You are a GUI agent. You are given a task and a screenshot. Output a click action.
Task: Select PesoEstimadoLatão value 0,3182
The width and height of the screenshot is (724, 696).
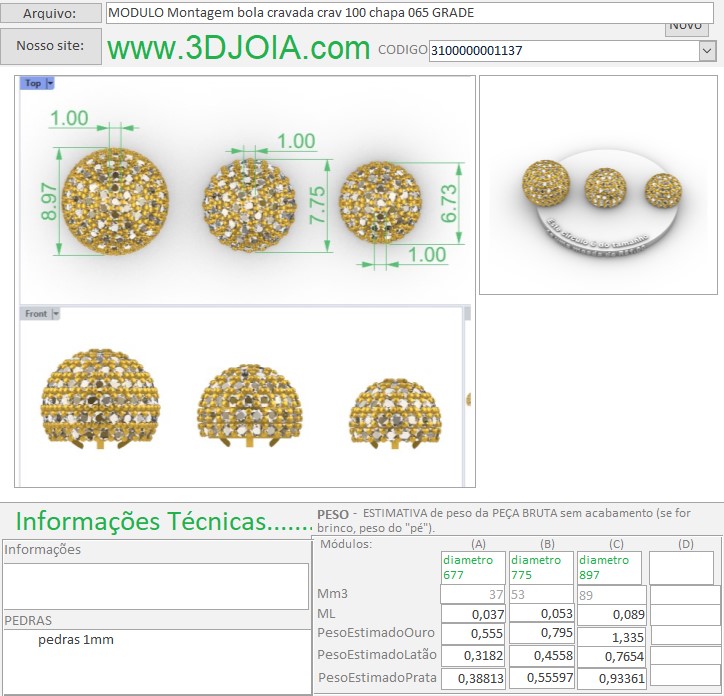tap(473, 656)
